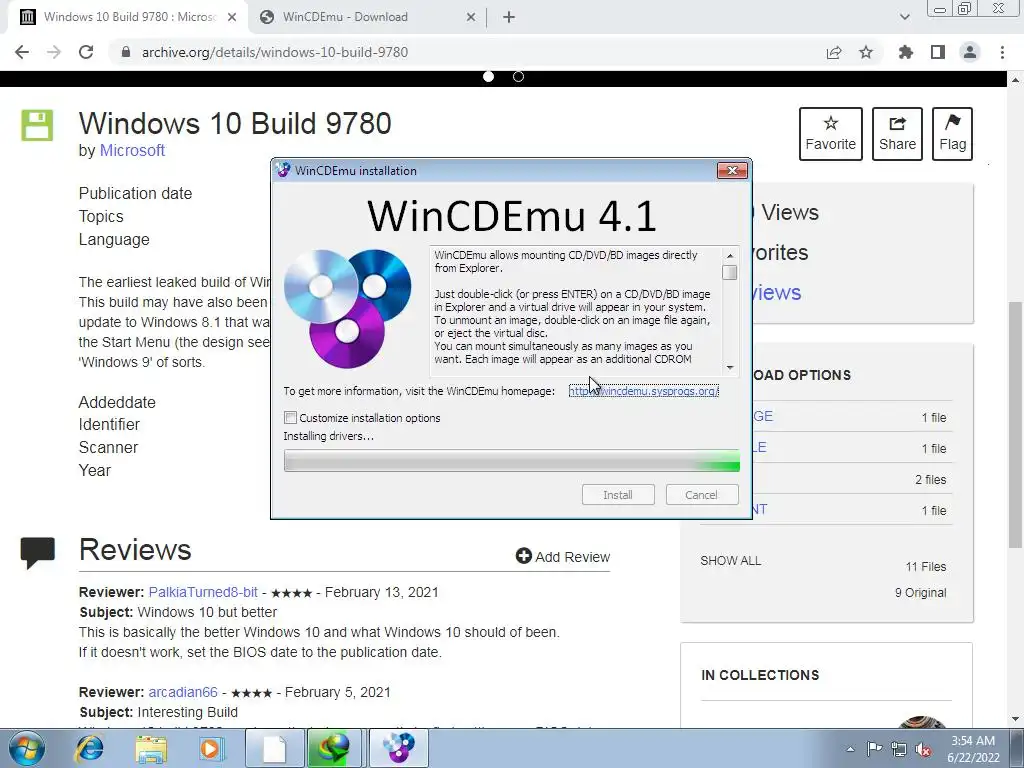Cancel the WinCDEmu installation
The width and height of the screenshot is (1024, 768).
pyautogui.click(x=701, y=495)
